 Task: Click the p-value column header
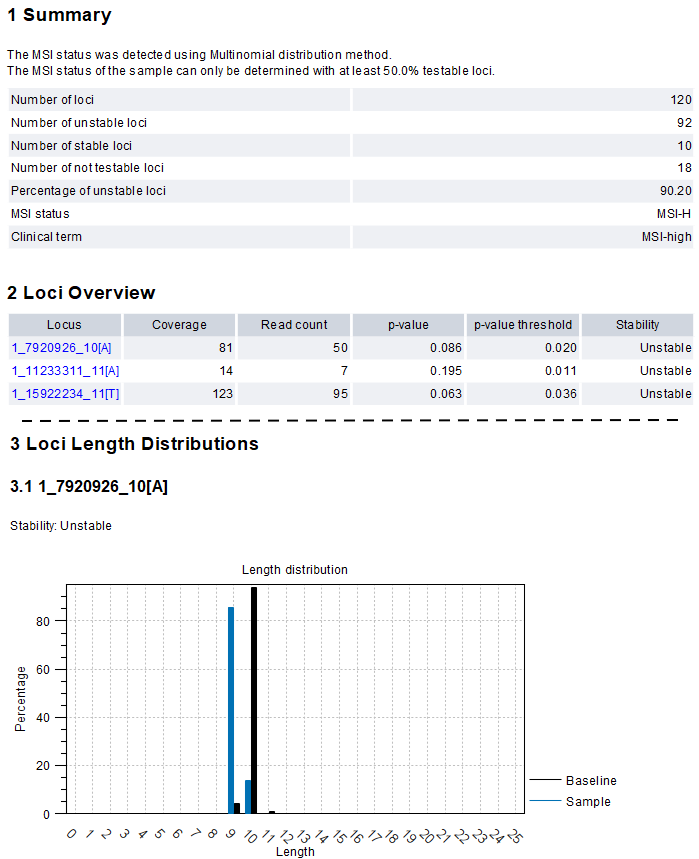tap(408, 325)
